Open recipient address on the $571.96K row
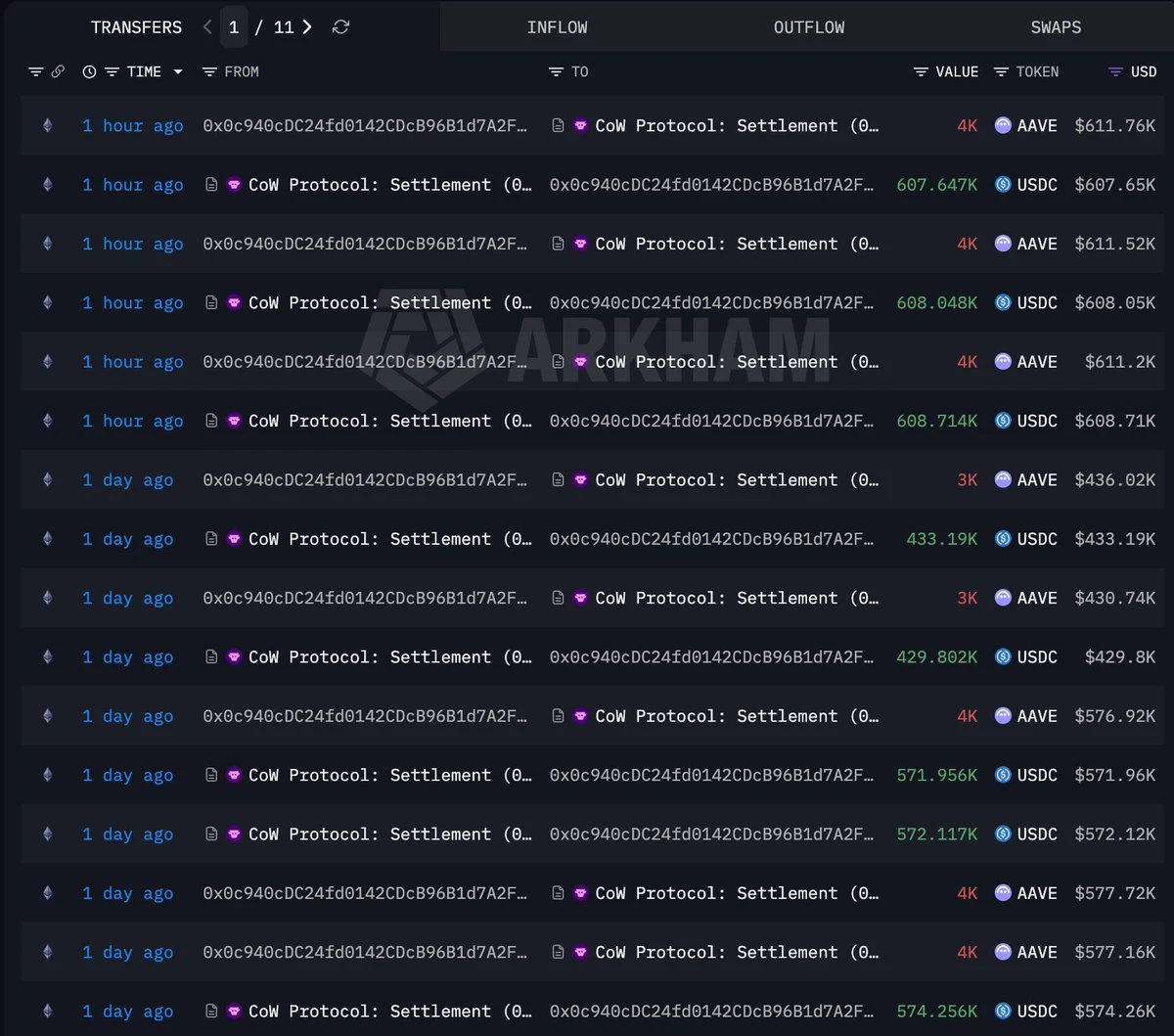This screenshot has width=1174, height=1036. click(x=712, y=775)
